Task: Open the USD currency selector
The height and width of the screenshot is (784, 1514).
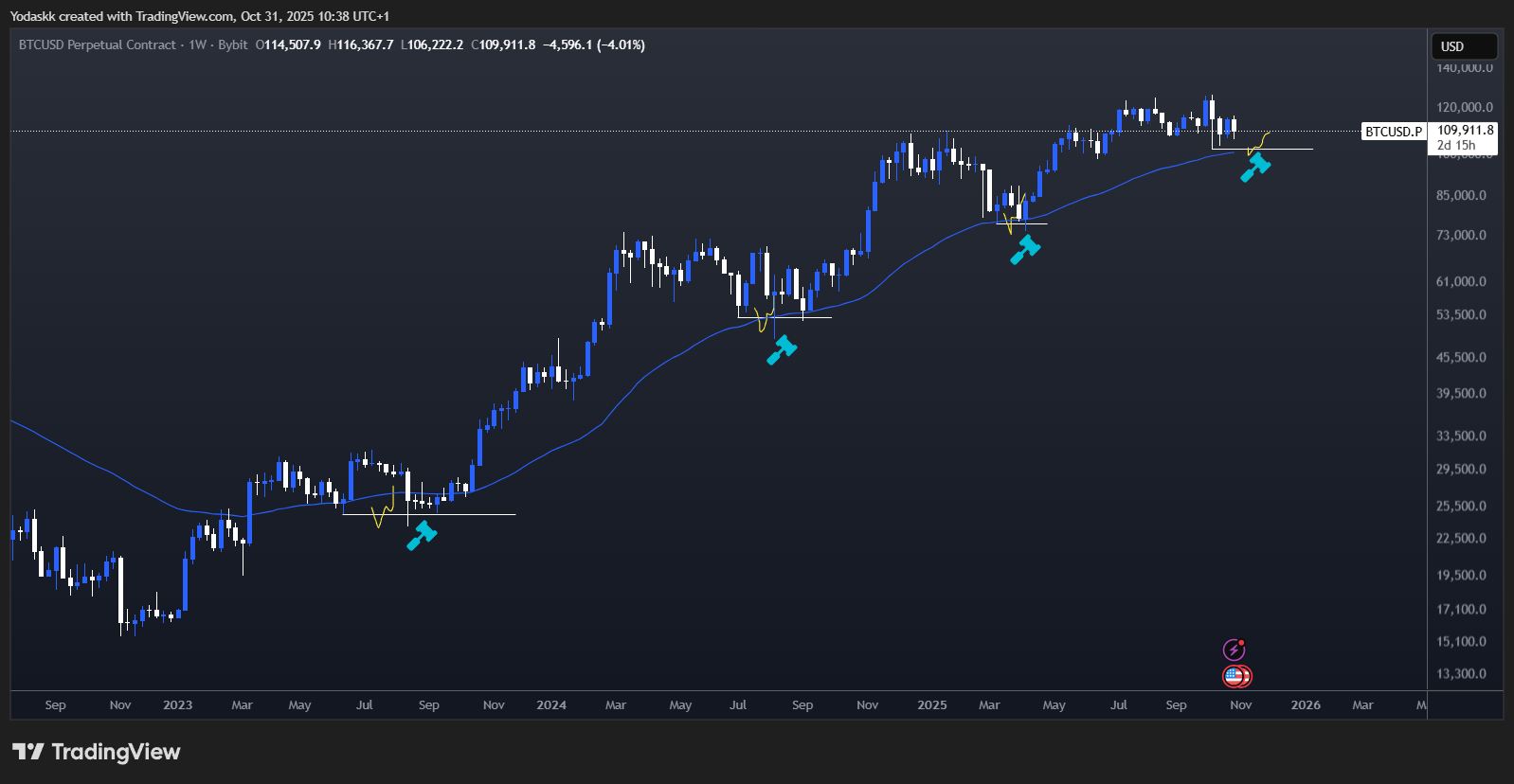Action: [x=1463, y=46]
